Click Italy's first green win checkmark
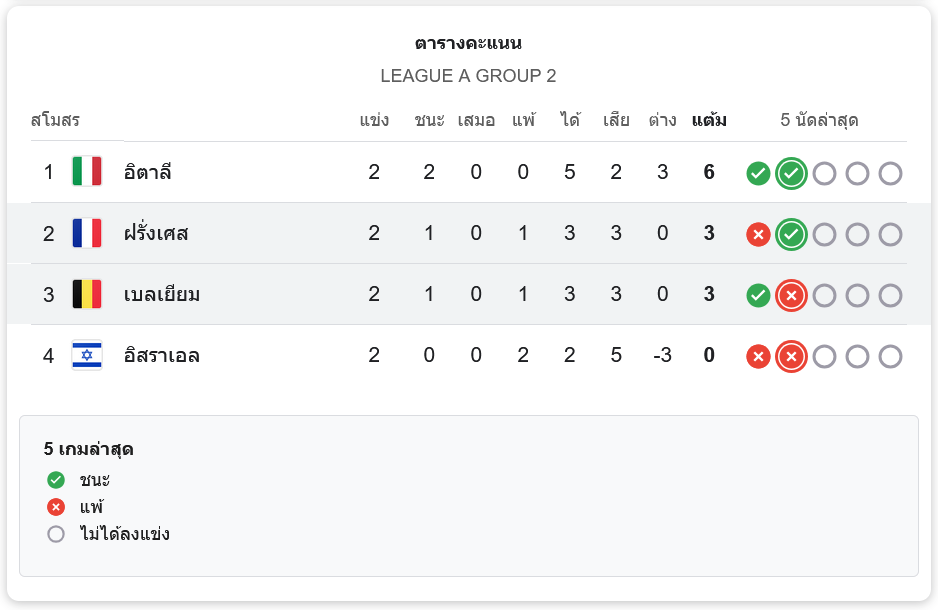The height and width of the screenshot is (610, 938). pyautogui.click(x=758, y=173)
